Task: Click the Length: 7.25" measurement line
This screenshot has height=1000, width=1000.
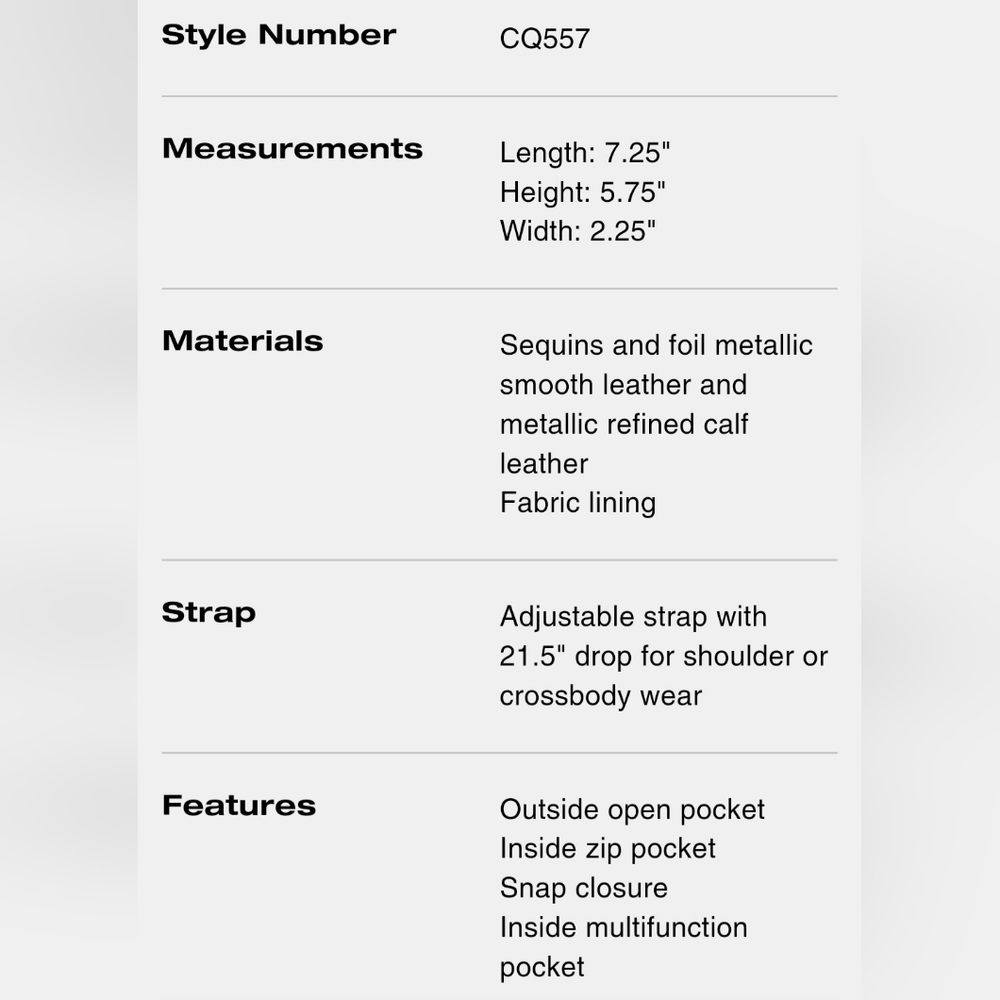Action: tap(585, 153)
